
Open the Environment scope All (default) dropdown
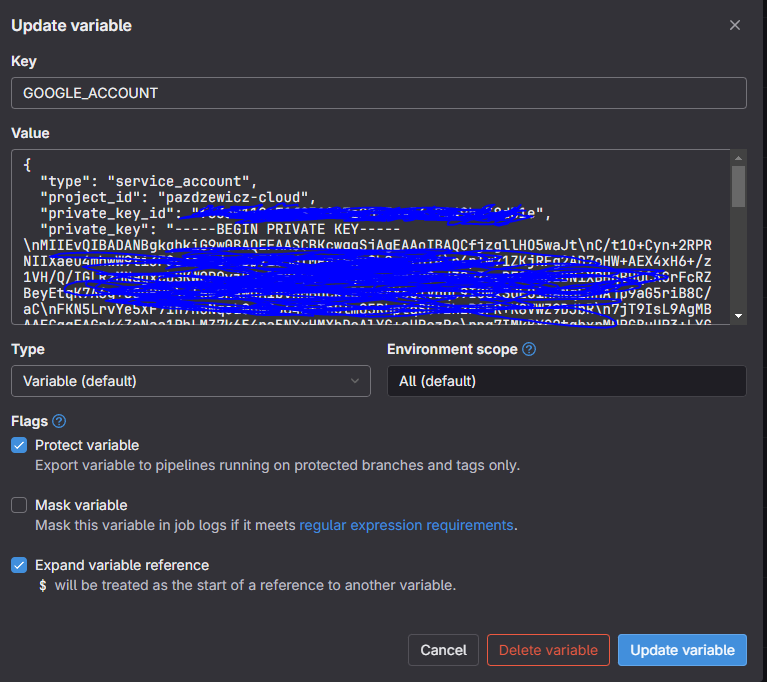(566, 381)
